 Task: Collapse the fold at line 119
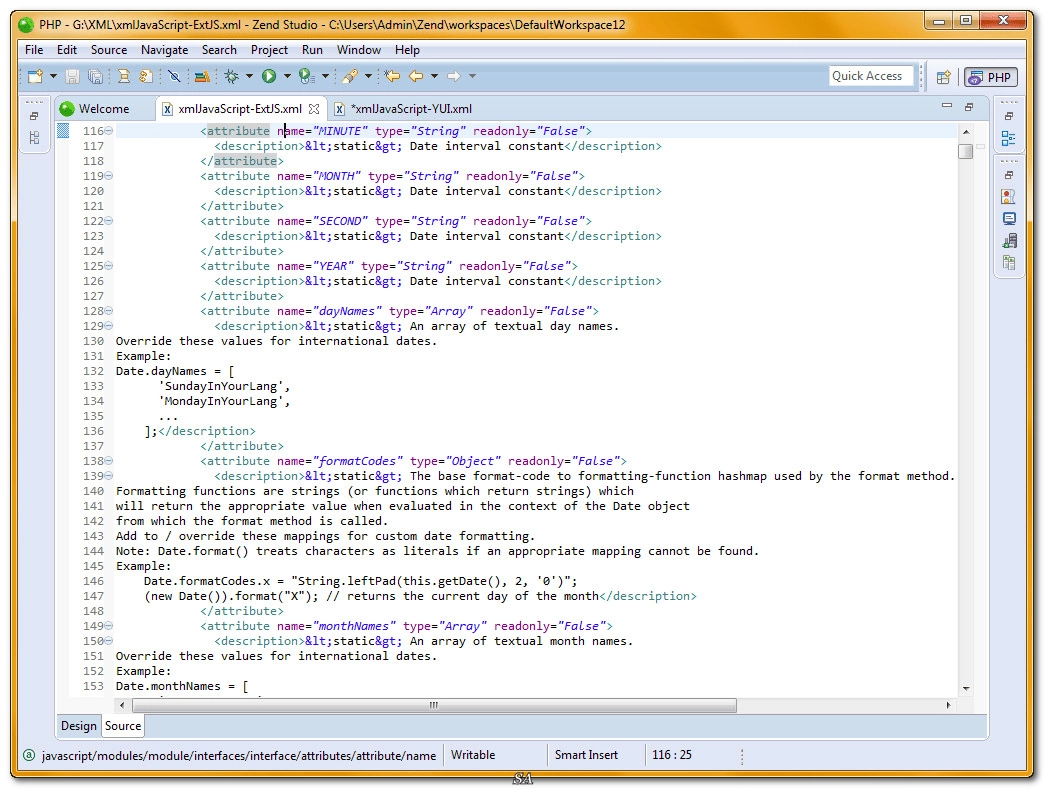[x=109, y=176]
